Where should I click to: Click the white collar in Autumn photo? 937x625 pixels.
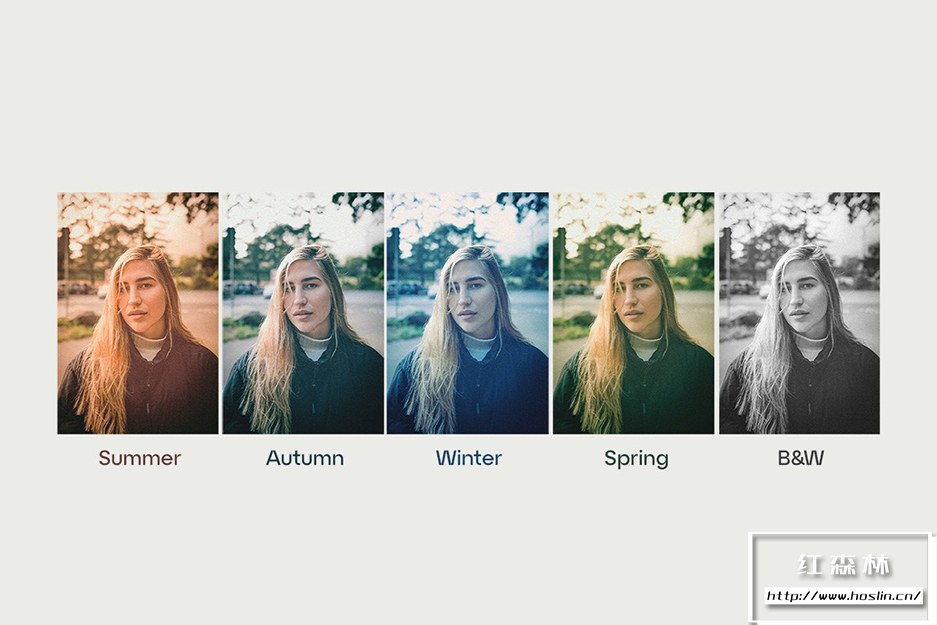(x=314, y=345)
